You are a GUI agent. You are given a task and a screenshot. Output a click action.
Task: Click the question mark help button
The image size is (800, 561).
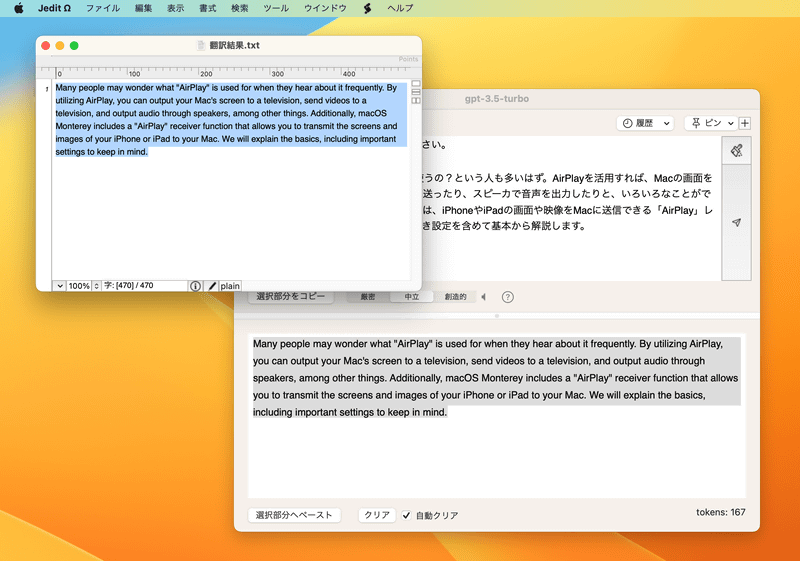pos(507,297)
